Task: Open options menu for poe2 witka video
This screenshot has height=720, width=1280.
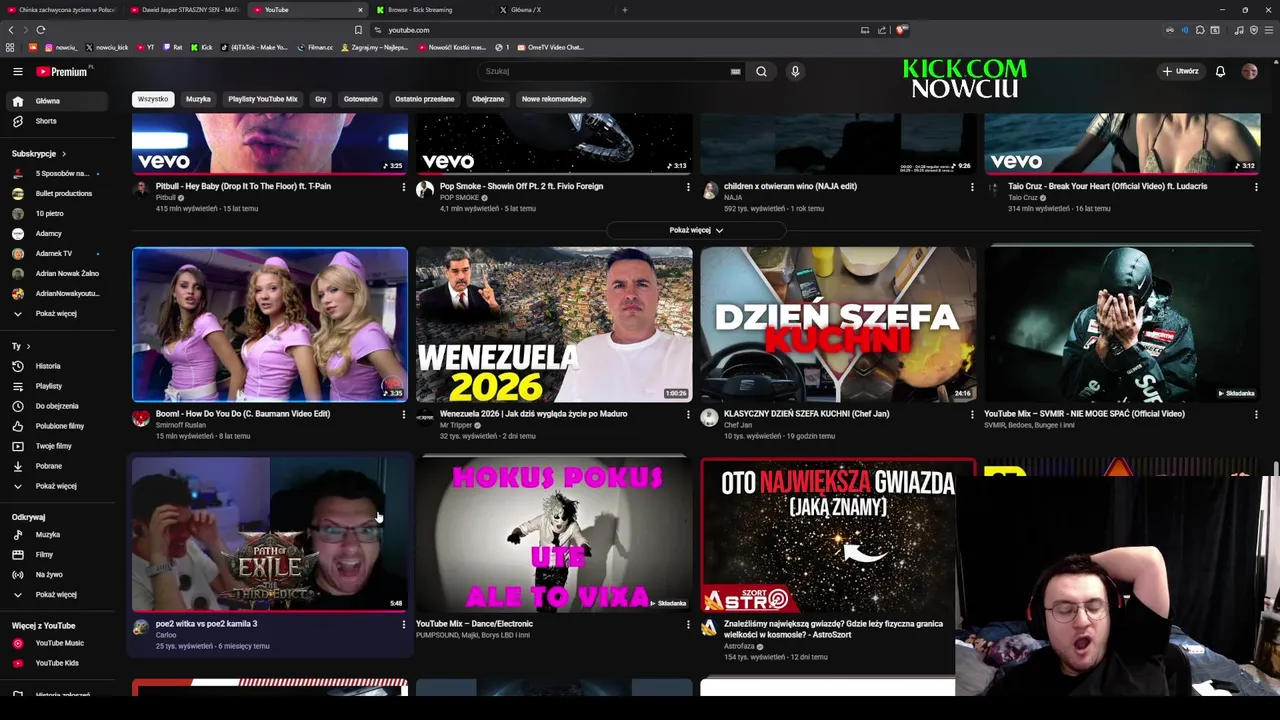Action: click(404, 624)
